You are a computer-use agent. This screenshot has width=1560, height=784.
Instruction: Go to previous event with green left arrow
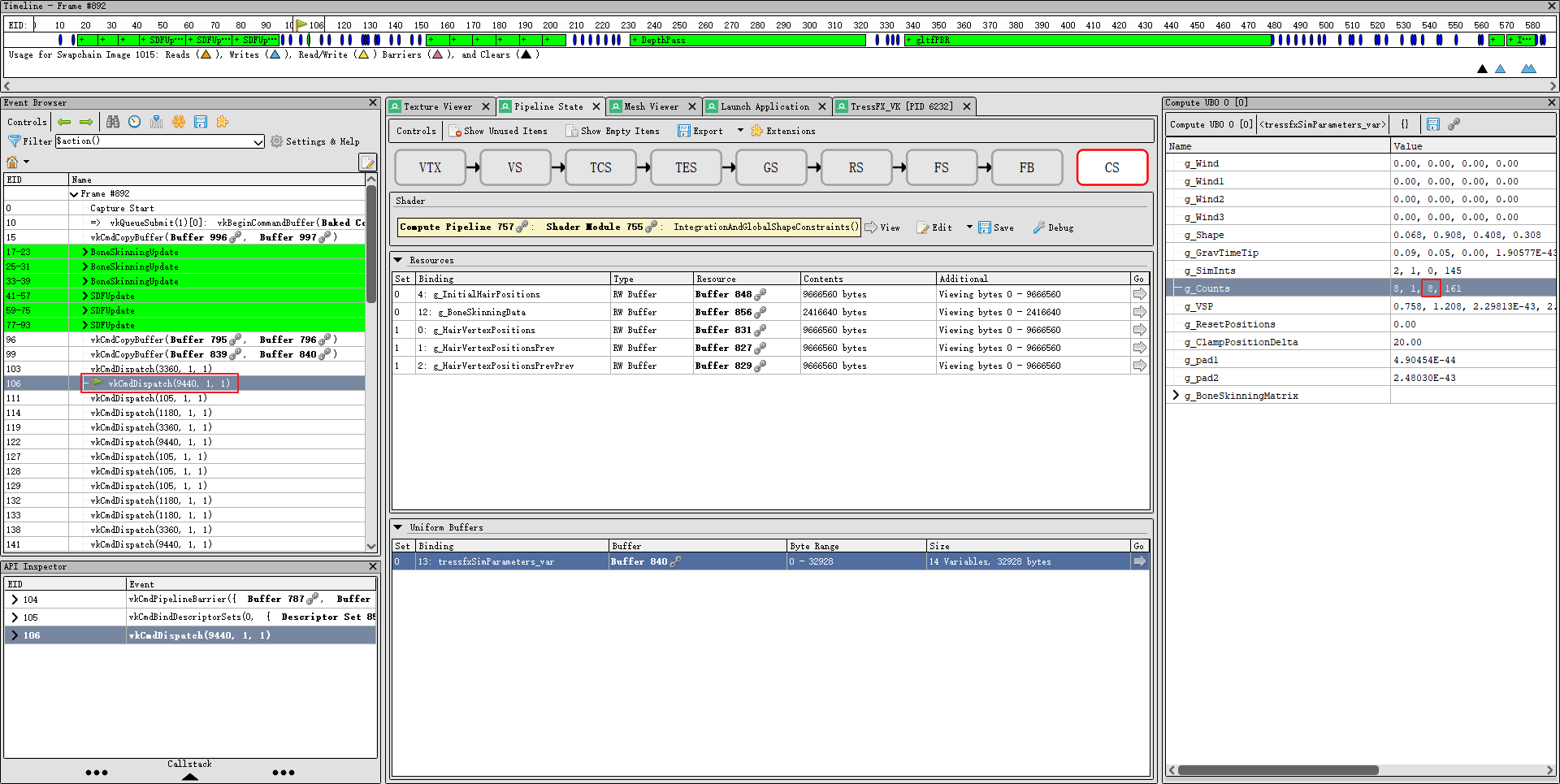(64, 122)
